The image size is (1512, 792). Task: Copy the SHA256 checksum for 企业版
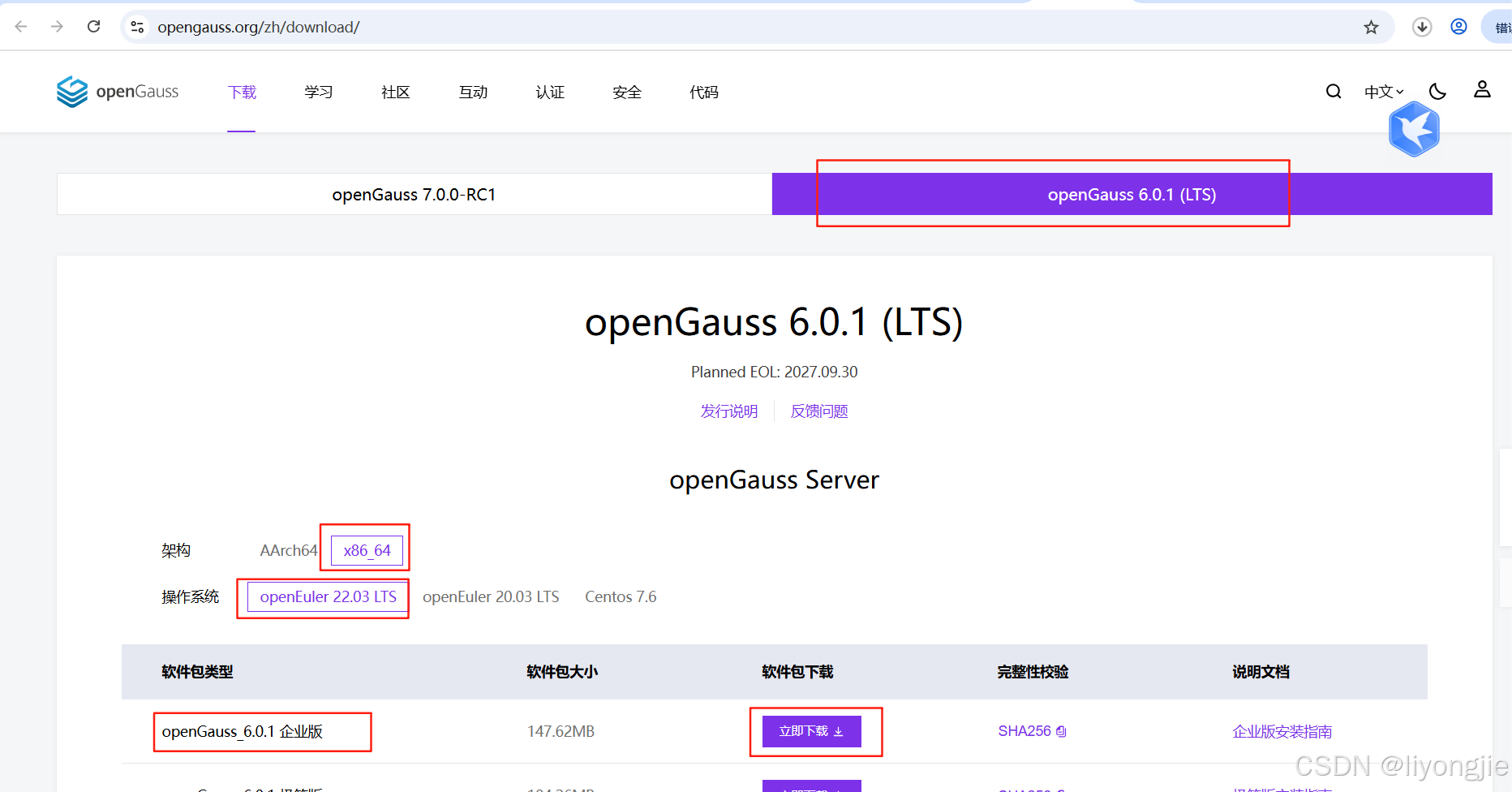click(1061, 732)
